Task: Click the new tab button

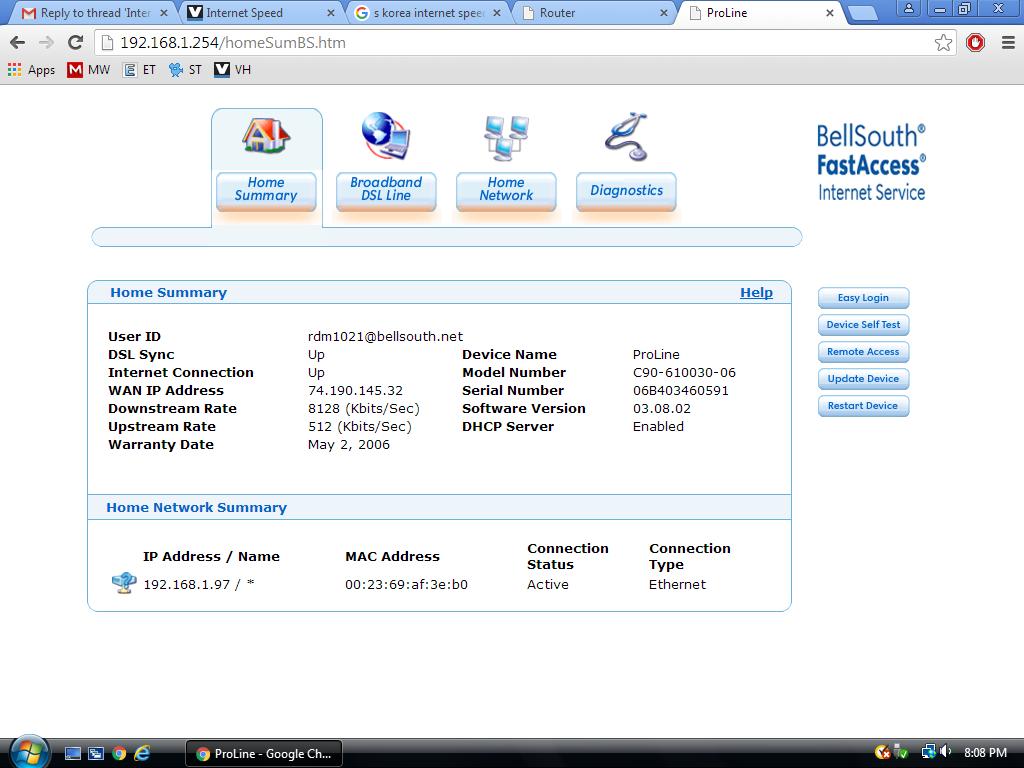Action: coord(863,13)
